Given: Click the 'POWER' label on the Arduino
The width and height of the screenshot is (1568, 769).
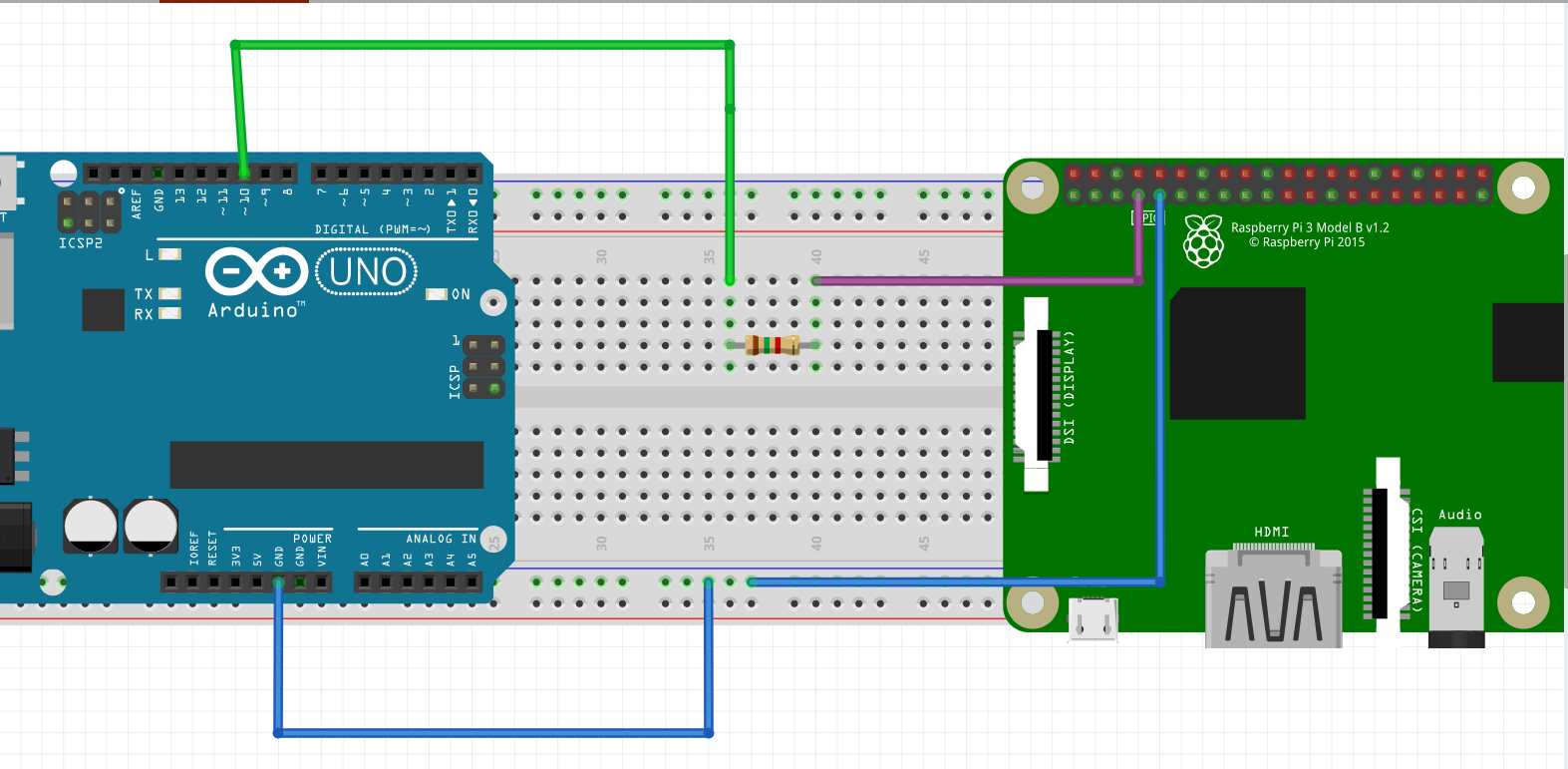Looking at the screenshot, I should coord(312,539).
